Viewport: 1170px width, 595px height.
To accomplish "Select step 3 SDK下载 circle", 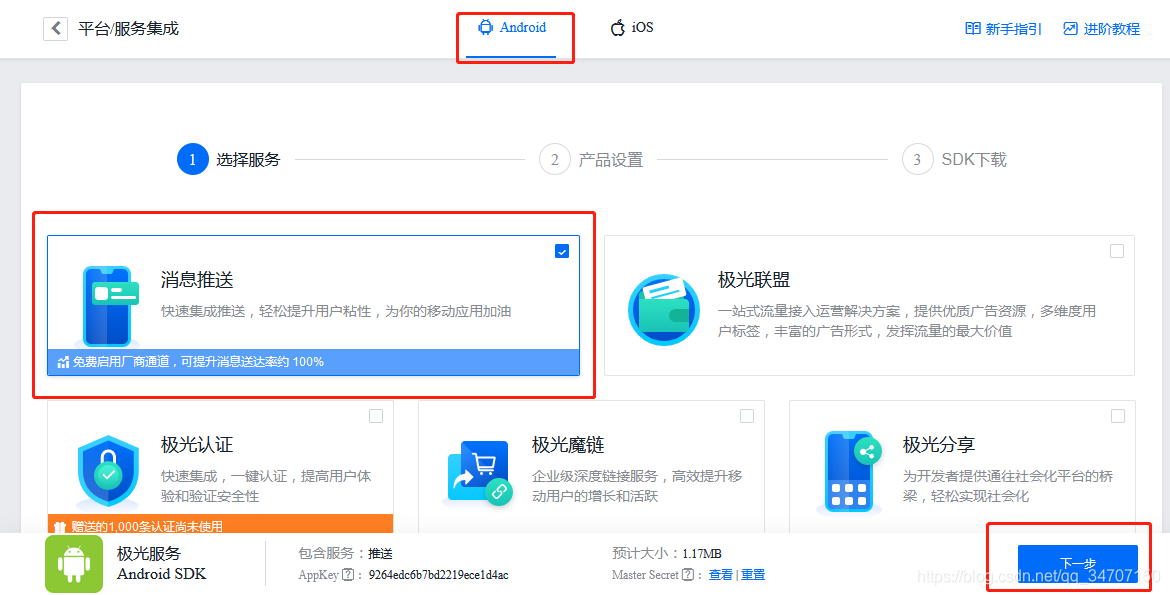I will tap(917, 159).
